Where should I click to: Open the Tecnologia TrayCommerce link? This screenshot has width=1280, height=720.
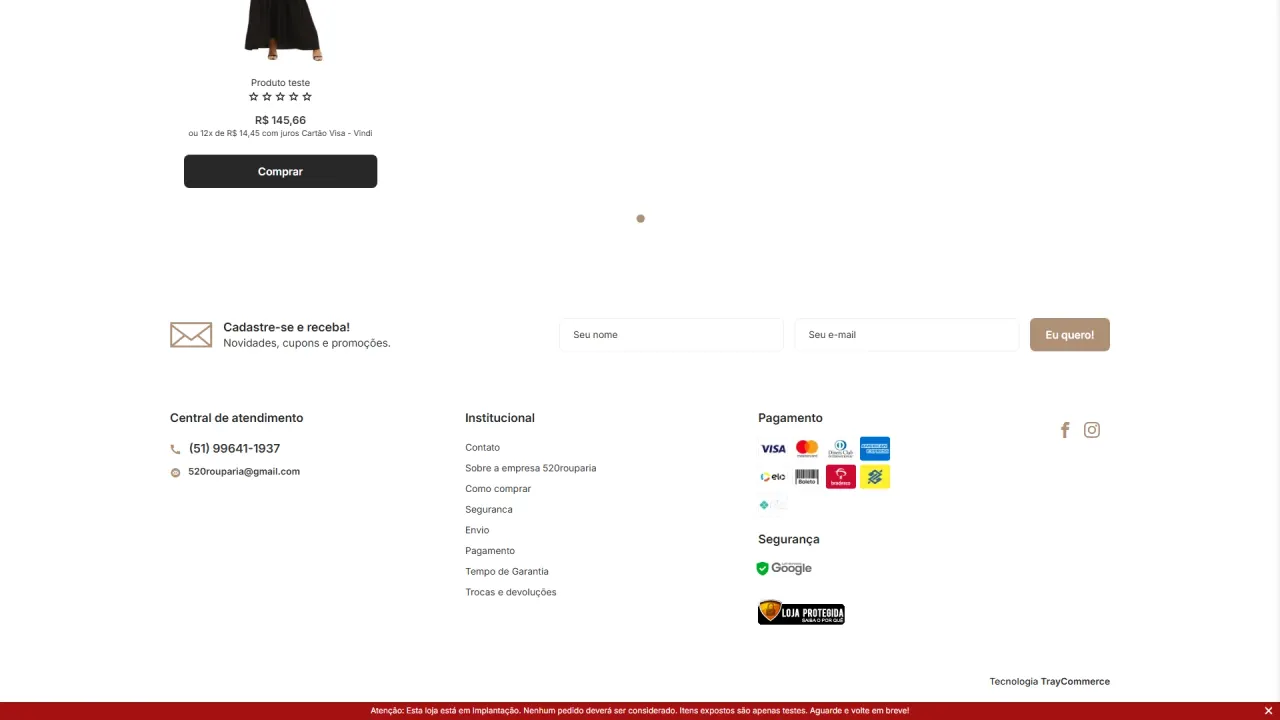tap(1050, 681)
